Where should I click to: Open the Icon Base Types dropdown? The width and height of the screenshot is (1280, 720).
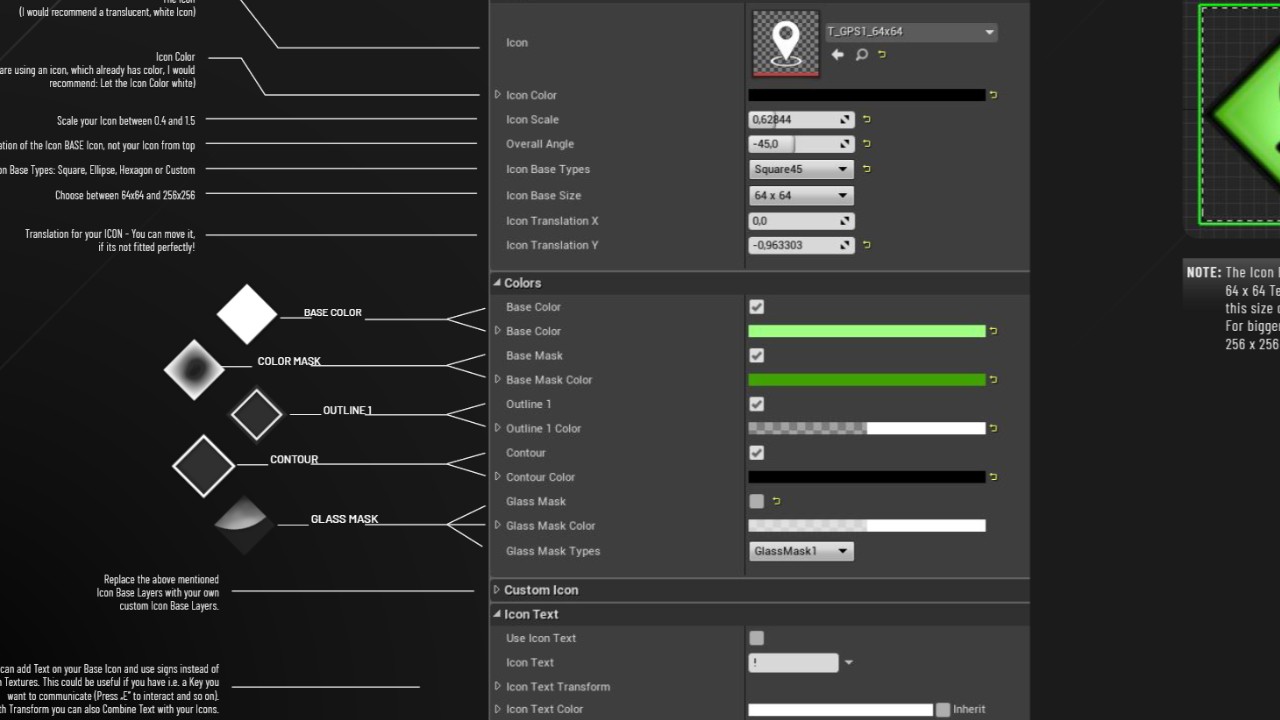801,169
